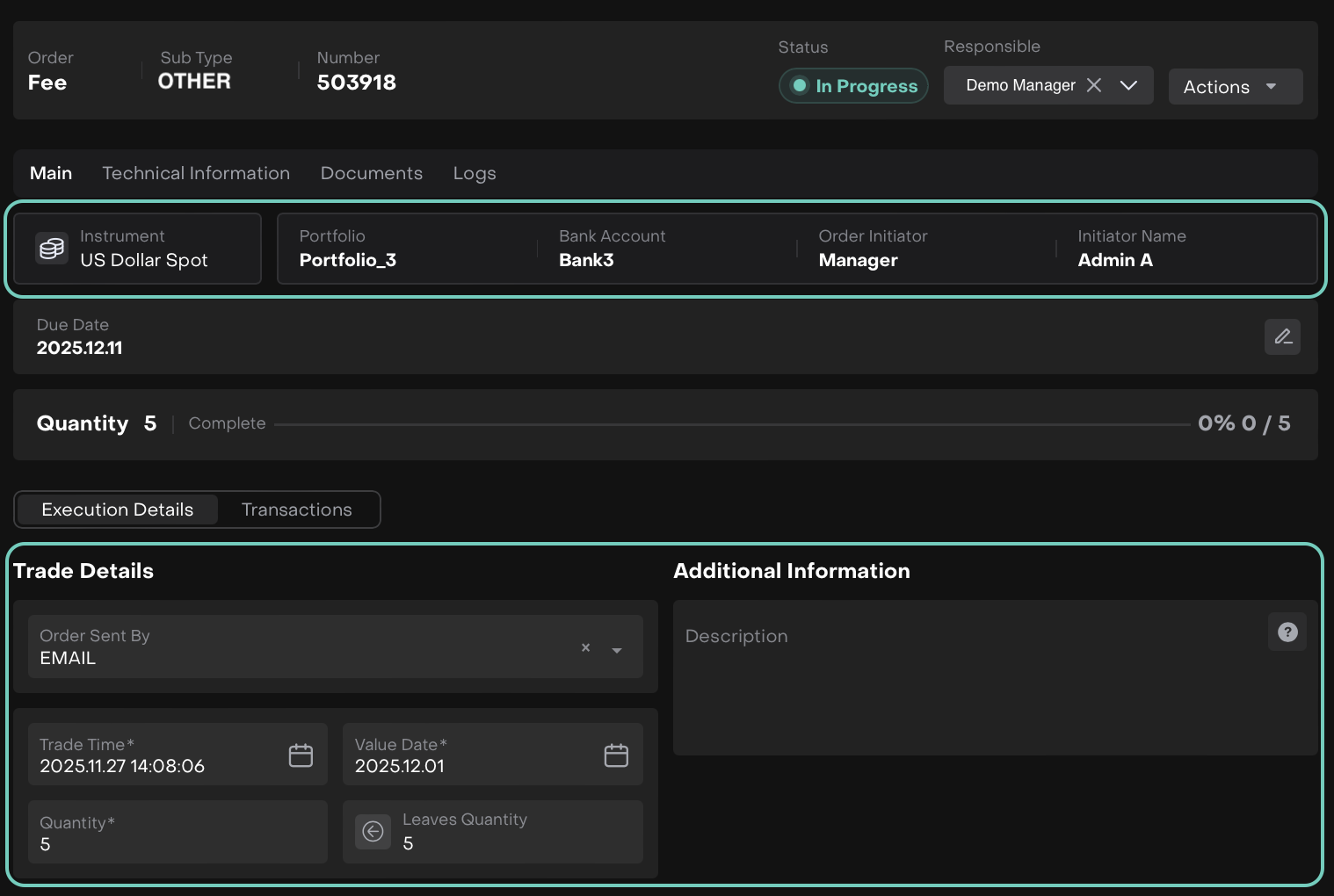
Task: Click the Description help question mark icon
Action: 1287,632
